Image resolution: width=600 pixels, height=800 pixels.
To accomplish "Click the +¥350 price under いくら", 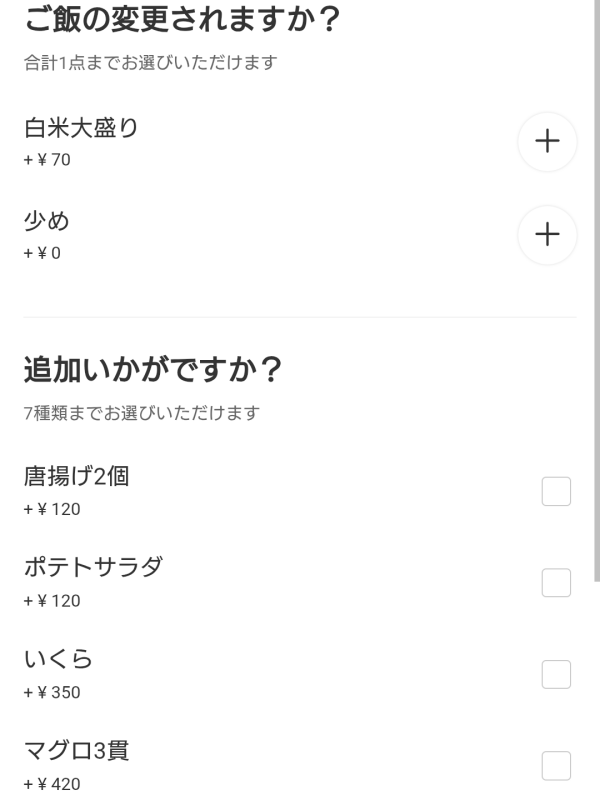I will [x=51, y=692].
